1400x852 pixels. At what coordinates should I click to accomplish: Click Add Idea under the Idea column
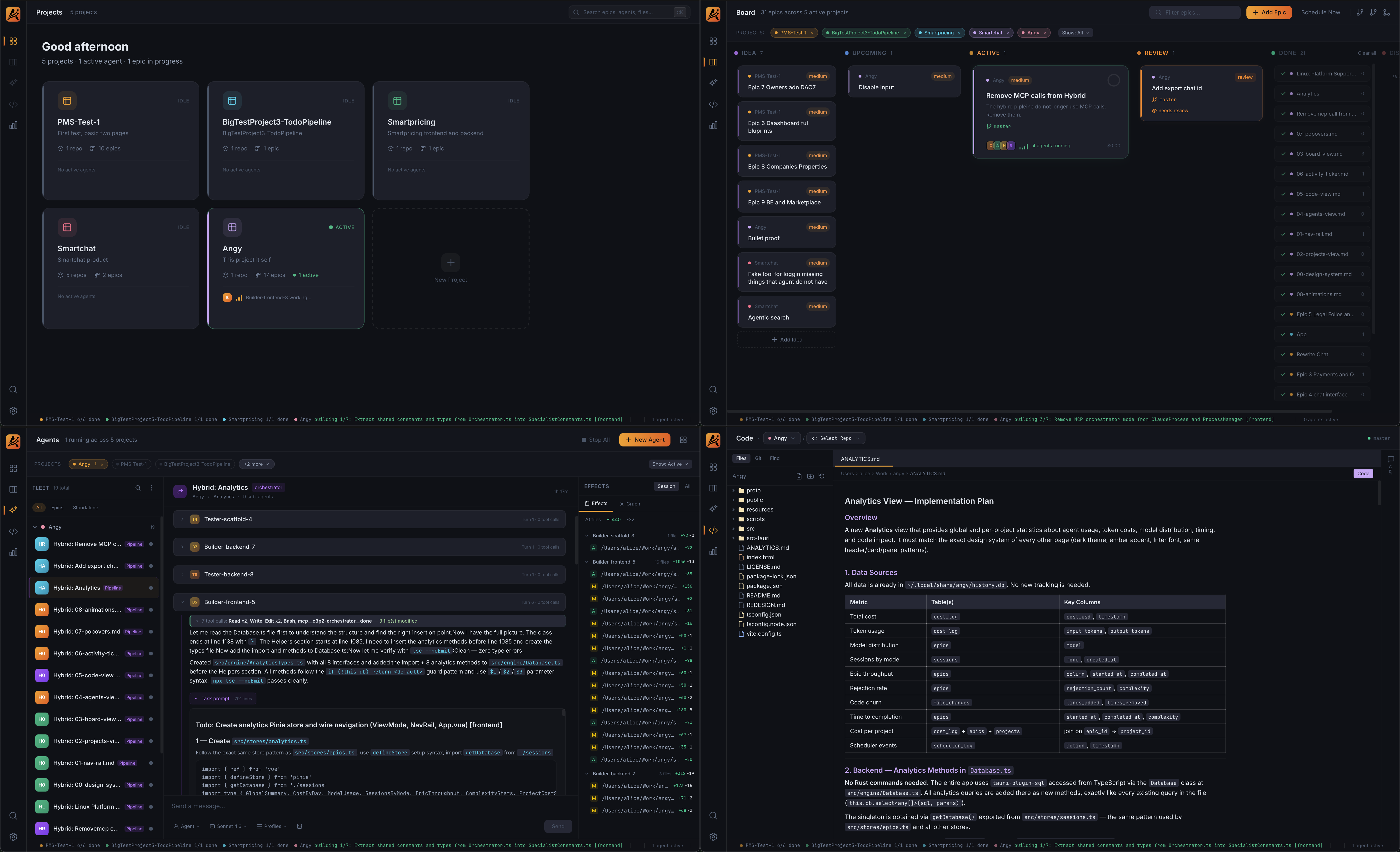(786, 340)
